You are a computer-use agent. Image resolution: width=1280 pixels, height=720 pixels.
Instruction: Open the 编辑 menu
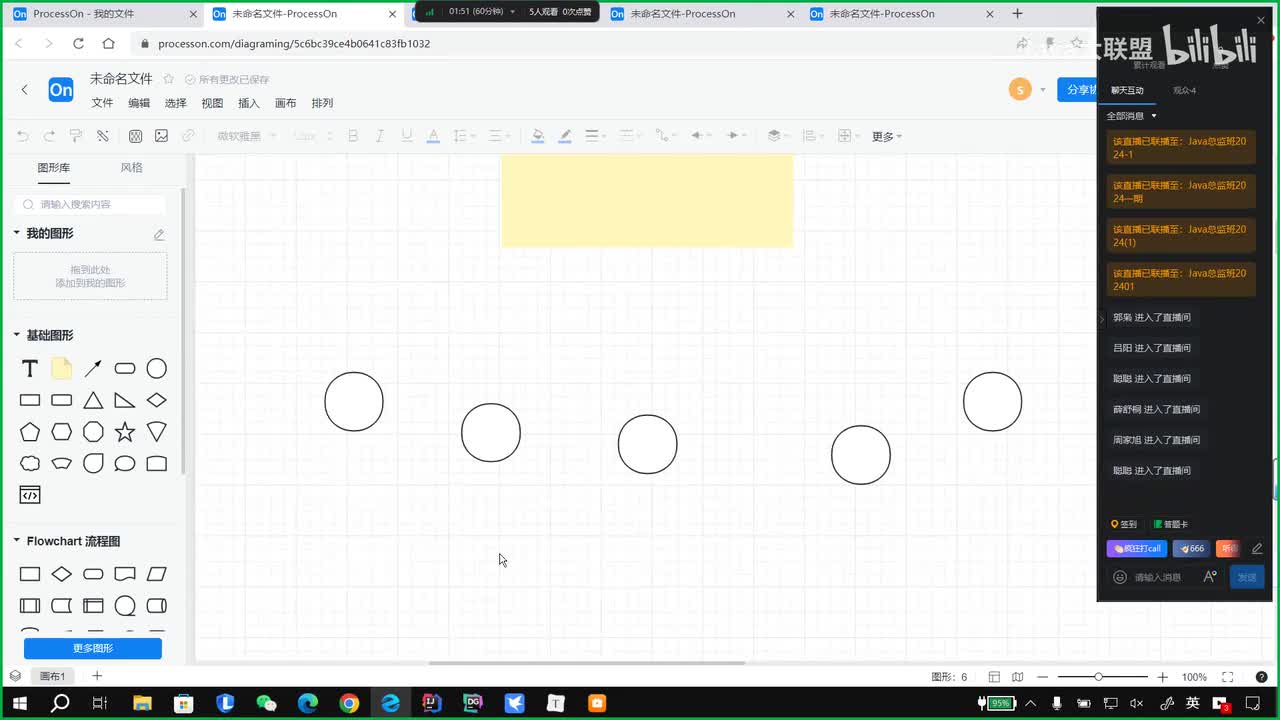coord(139,103)
